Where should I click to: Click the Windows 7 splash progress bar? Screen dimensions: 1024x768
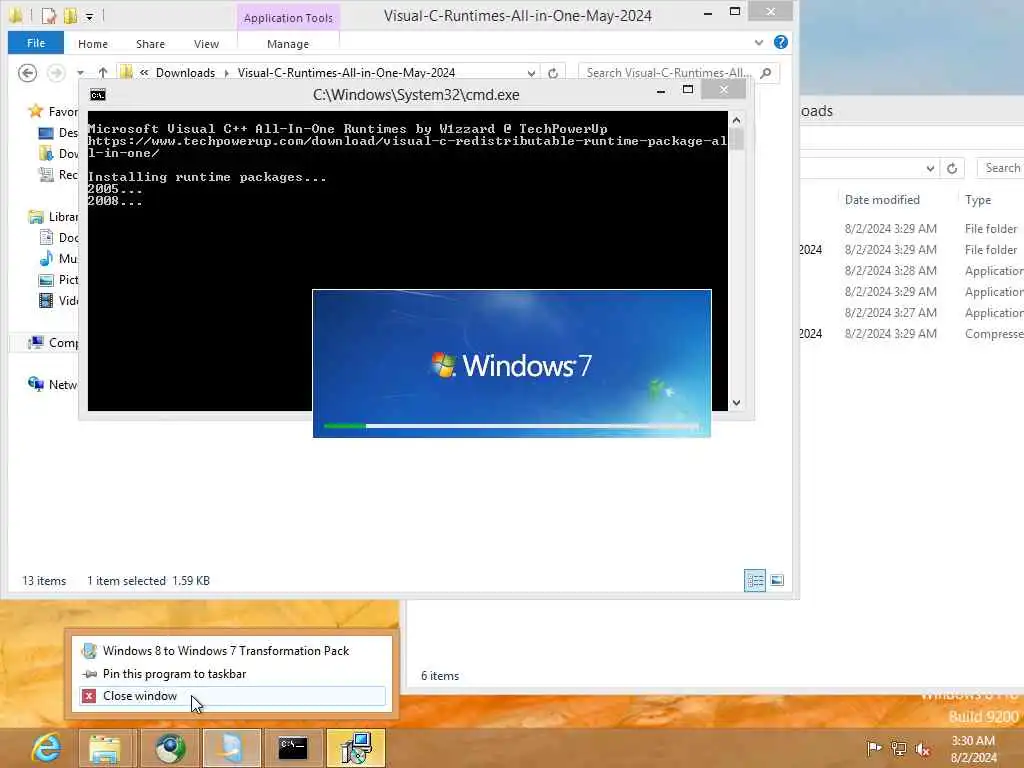tap(511, 426)
